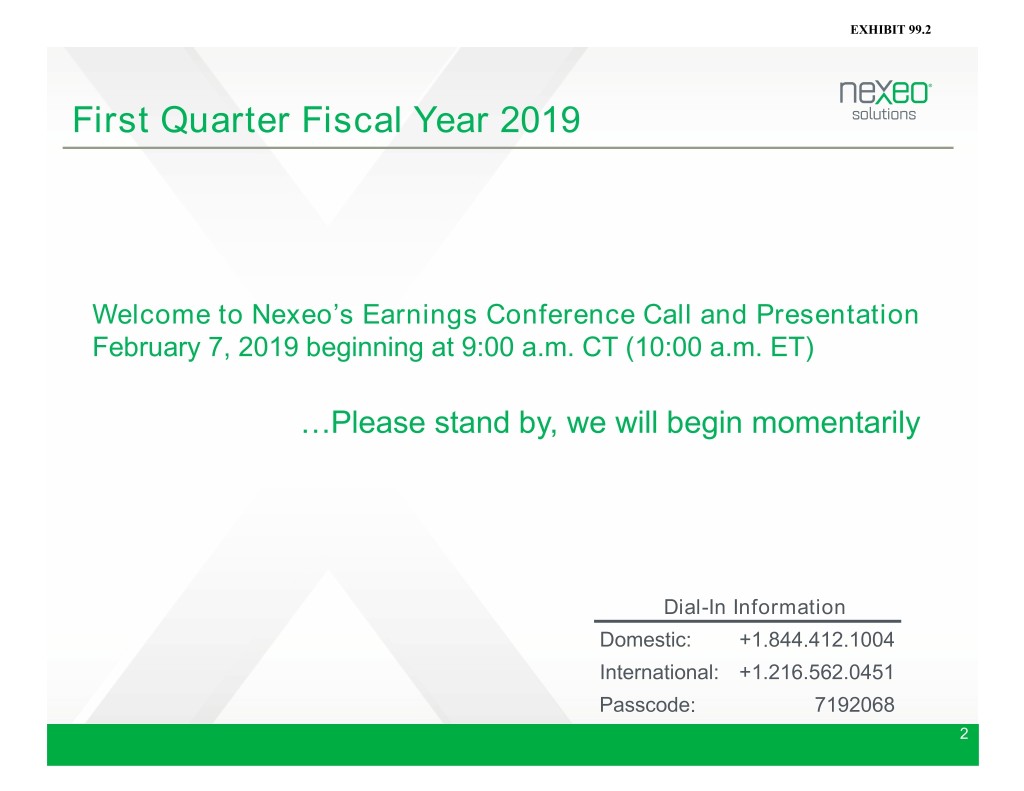Click the EXHIBIT 99.2 label
This screenshot has width=1024, height=791.
point(890,16)
